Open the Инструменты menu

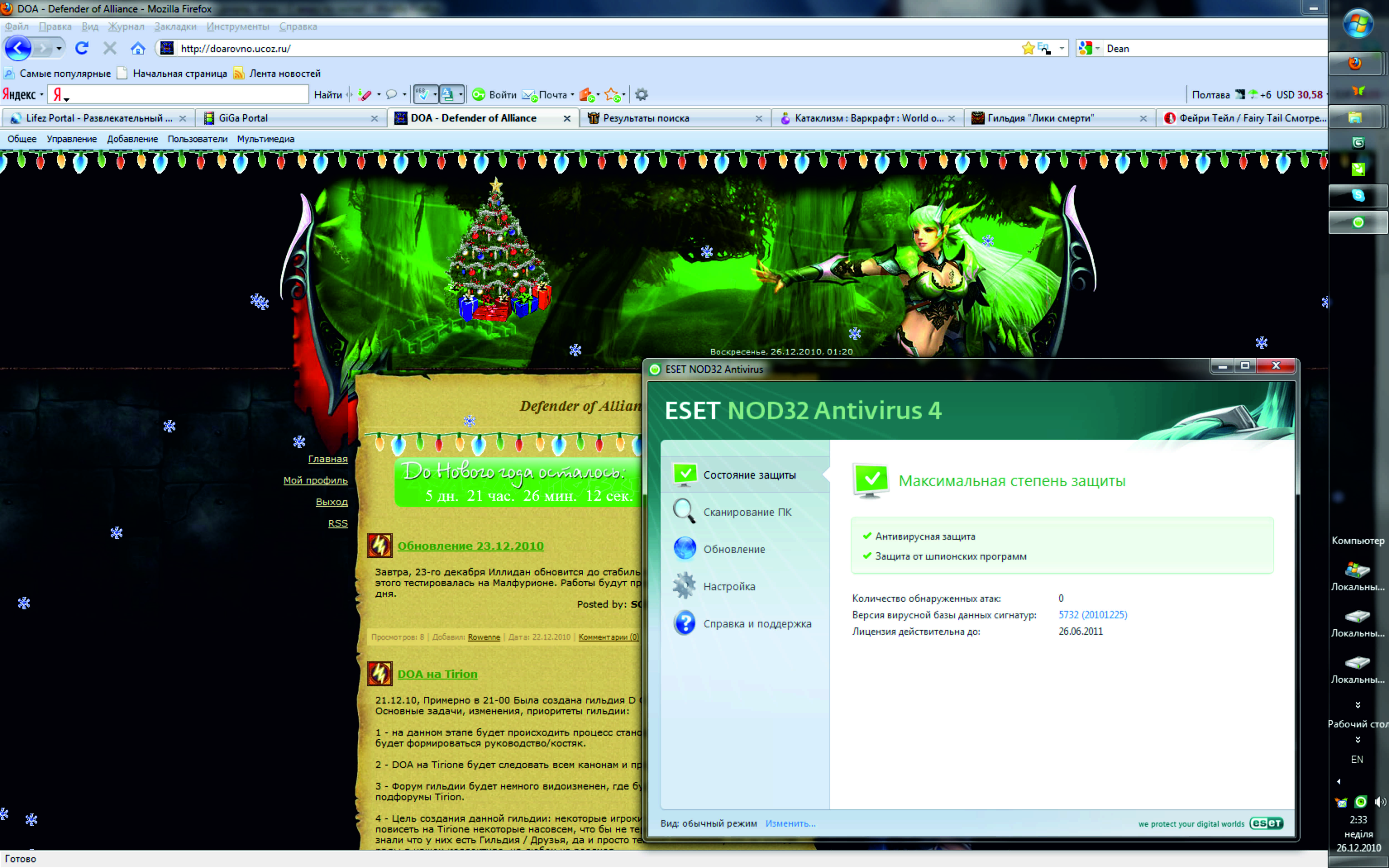coord(238,26)
